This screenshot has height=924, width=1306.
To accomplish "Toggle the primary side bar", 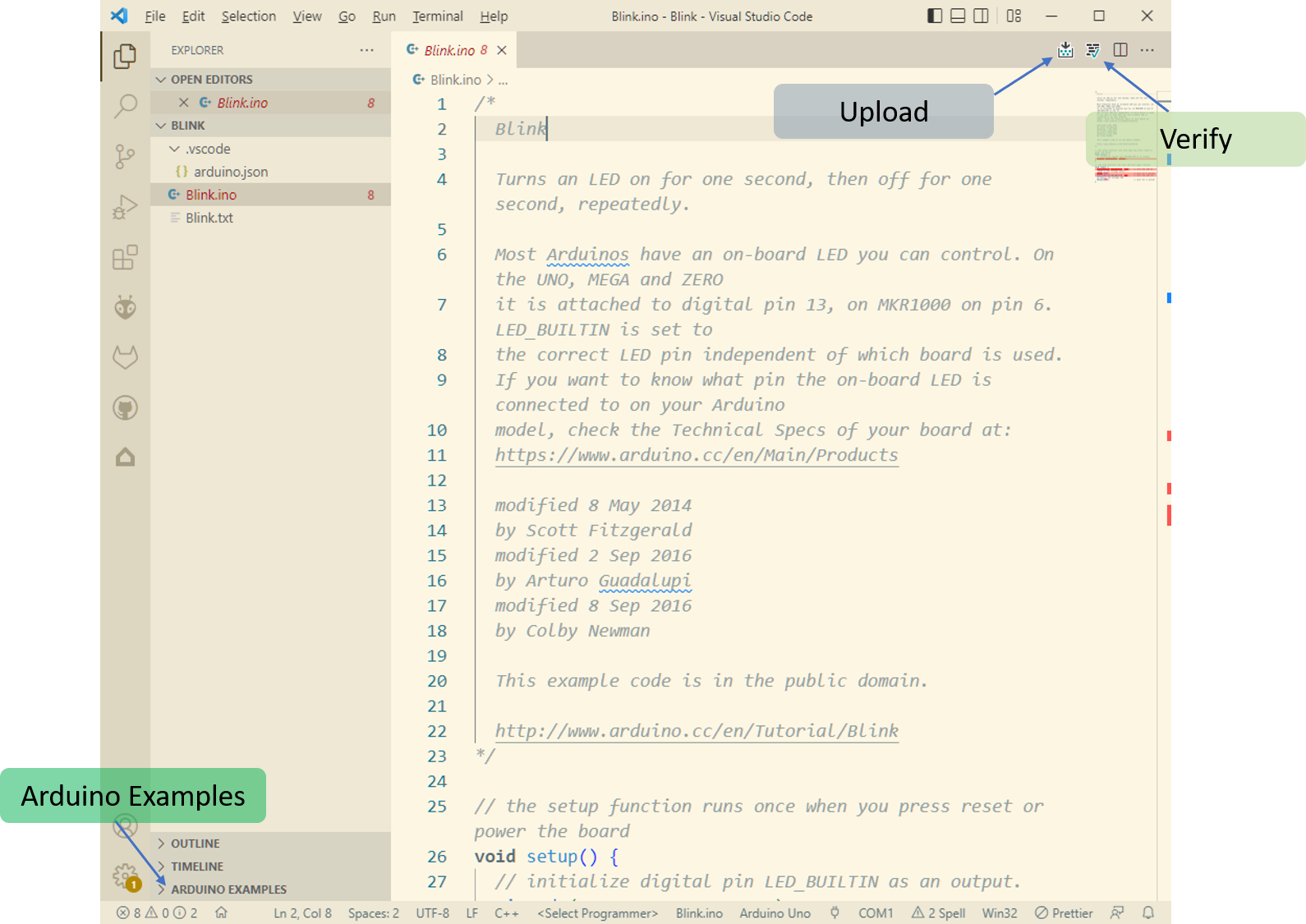I will pyautogui.click(x=935, y=16).
